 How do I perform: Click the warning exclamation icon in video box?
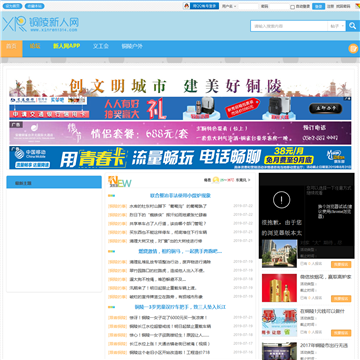281,200
